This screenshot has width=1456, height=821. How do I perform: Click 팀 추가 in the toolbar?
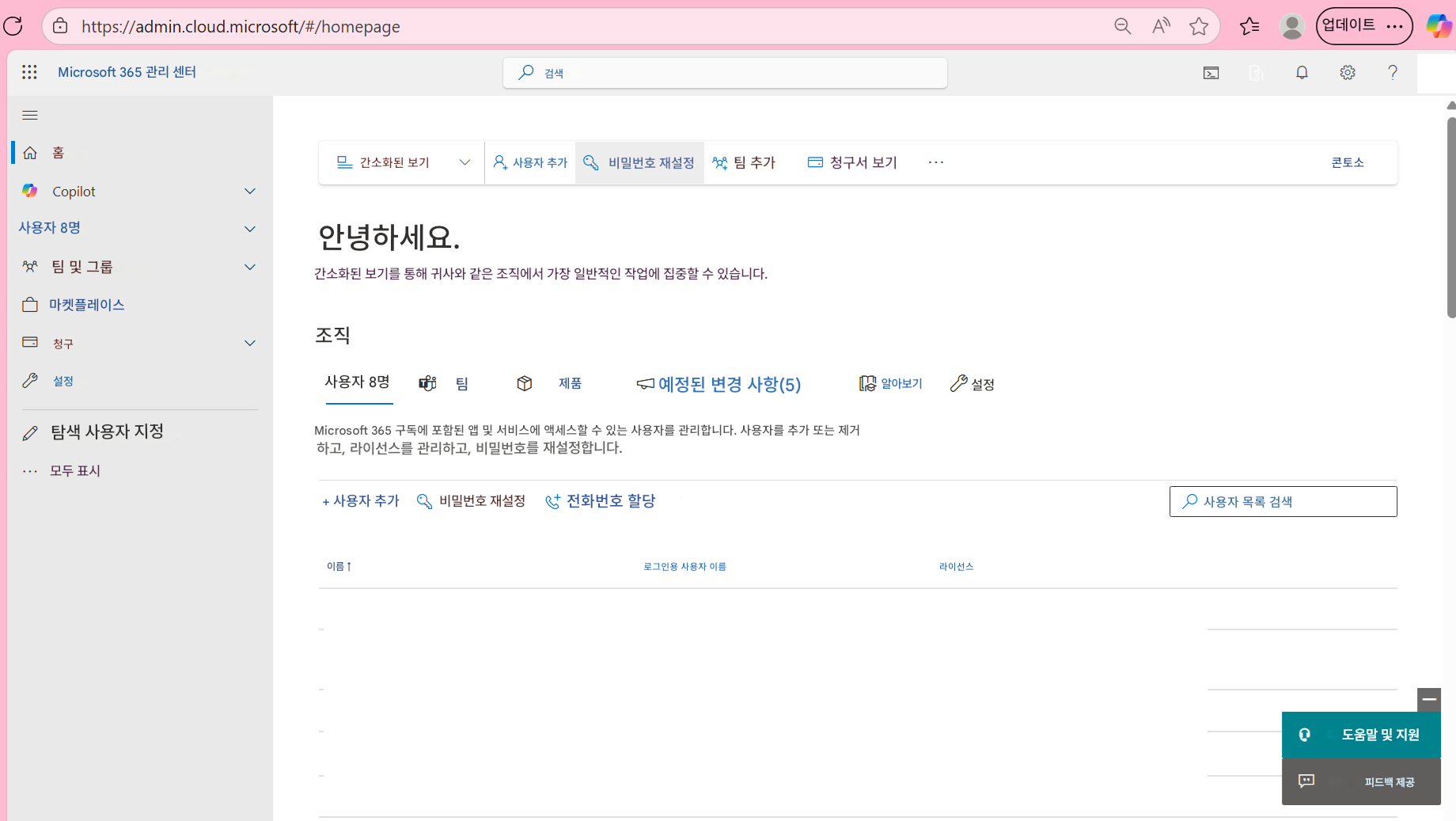[x=744, y=162]
